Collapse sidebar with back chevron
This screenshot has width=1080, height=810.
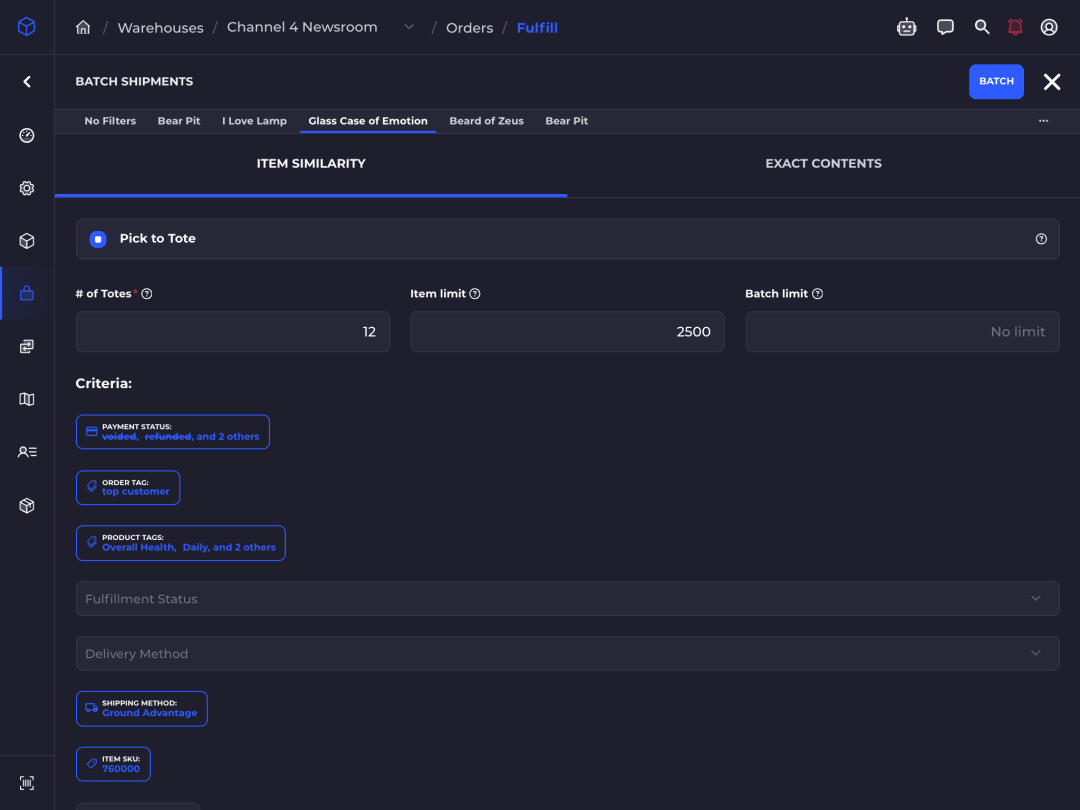click(27, 82)
